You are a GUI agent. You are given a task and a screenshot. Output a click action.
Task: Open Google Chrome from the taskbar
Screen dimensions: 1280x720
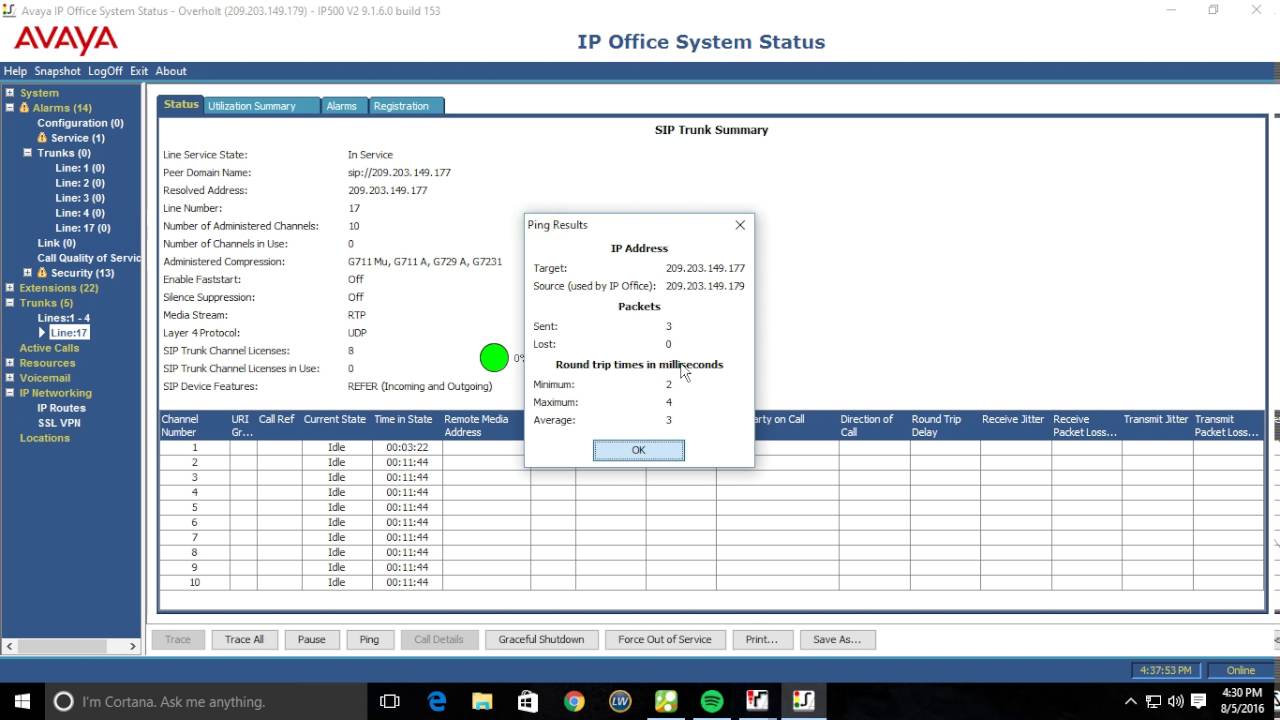[574, 701]
